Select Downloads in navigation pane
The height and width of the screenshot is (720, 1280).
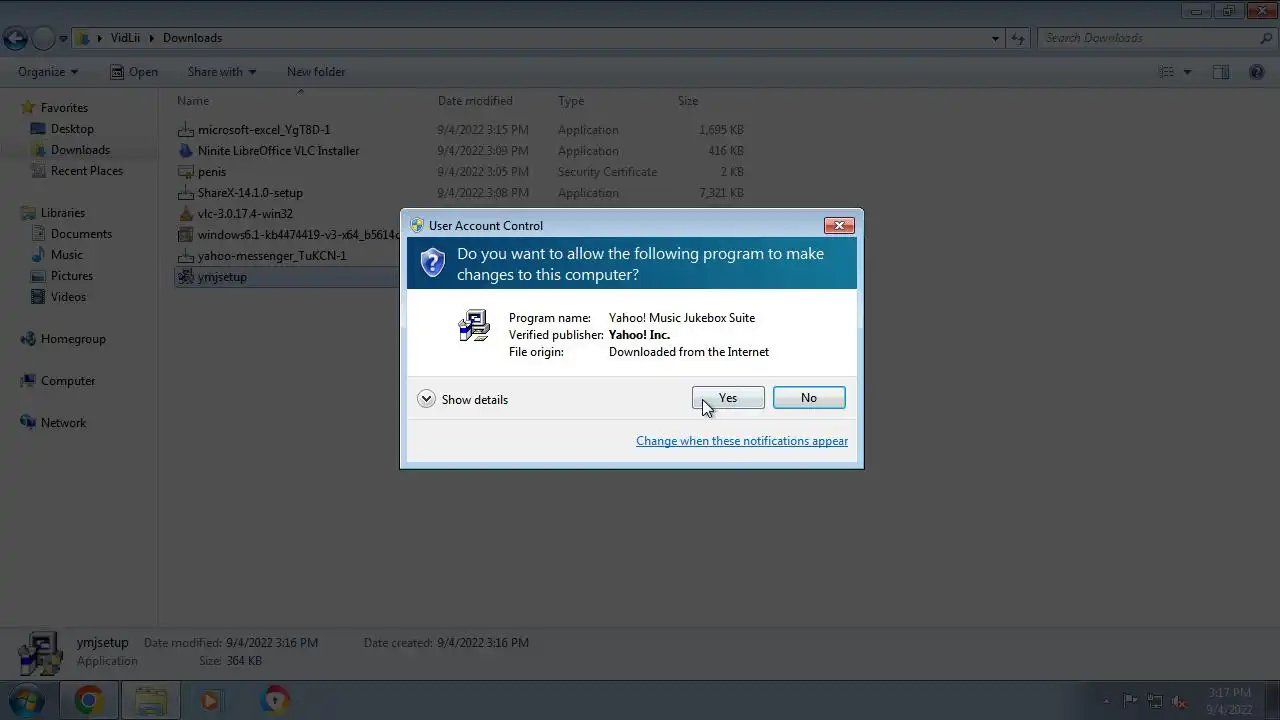pos(80,150)
